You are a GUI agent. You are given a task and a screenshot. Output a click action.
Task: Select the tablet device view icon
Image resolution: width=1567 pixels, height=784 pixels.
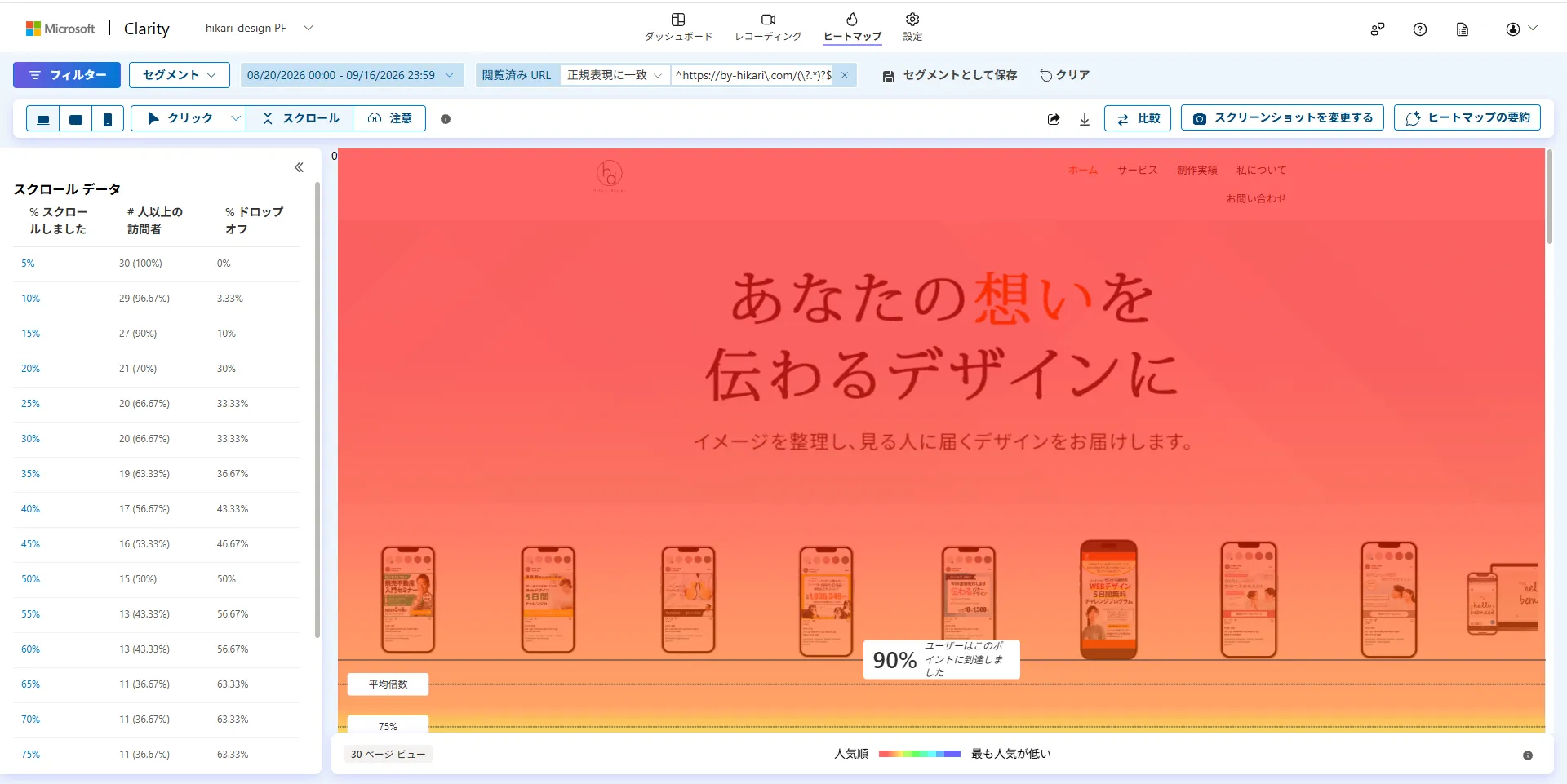pyautogui.click(x=76, y=119)
